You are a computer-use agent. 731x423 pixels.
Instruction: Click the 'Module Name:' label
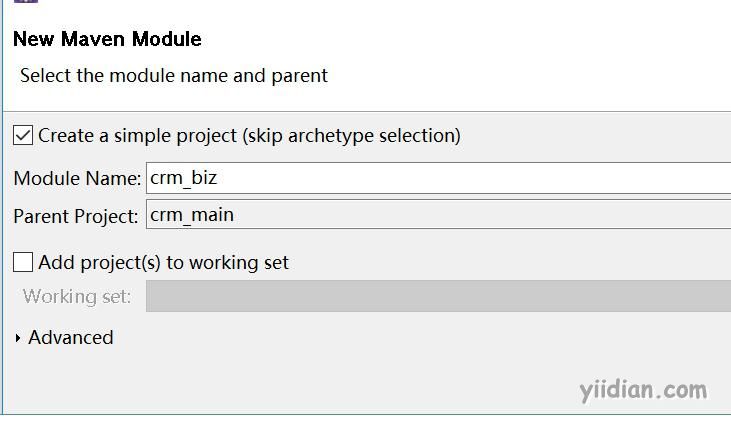coord(77,179)
